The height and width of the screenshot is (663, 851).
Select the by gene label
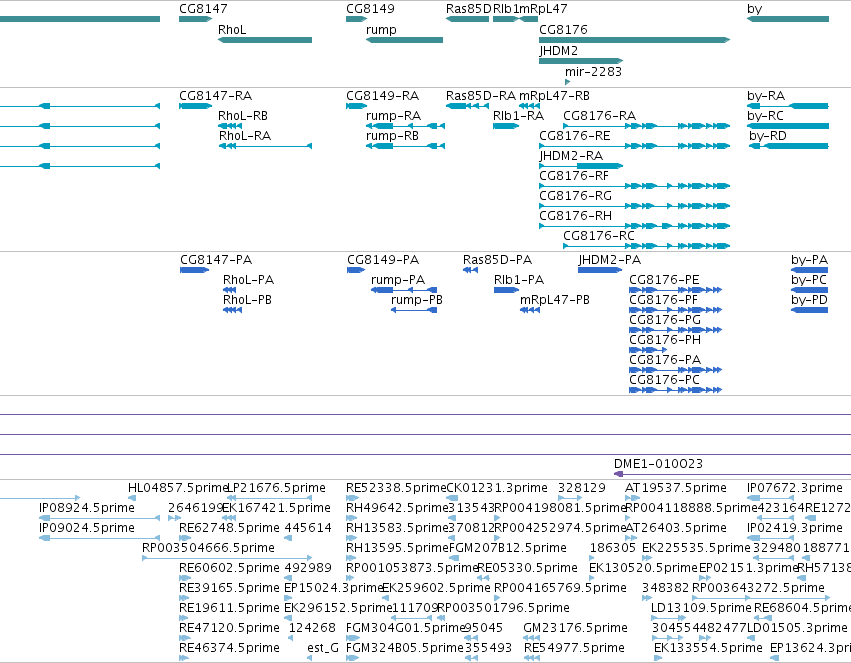[754, 9]
